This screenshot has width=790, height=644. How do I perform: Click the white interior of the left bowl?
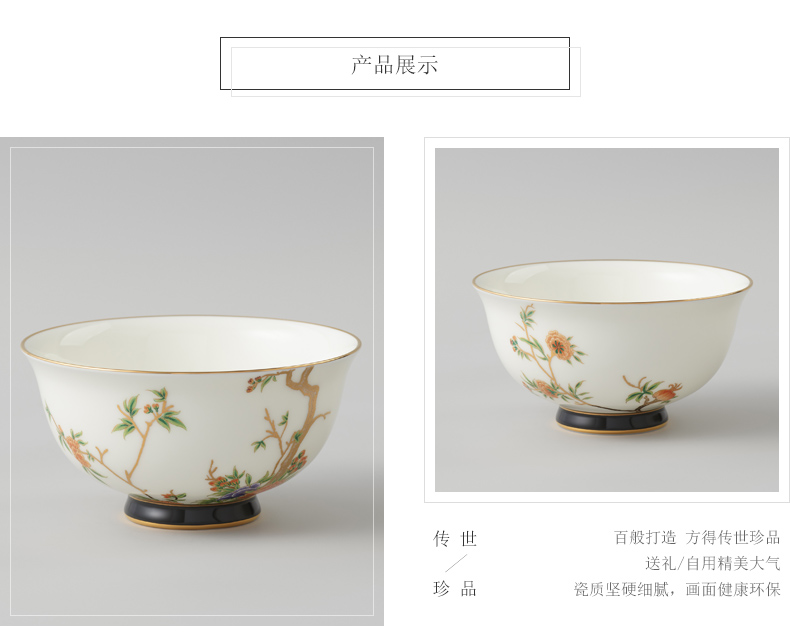pos(191,343)
